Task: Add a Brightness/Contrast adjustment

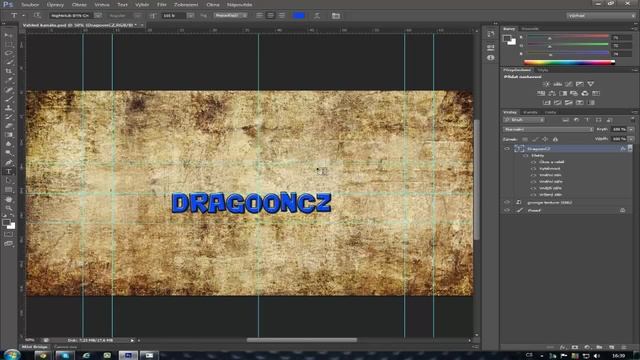Action: point(547,84)
